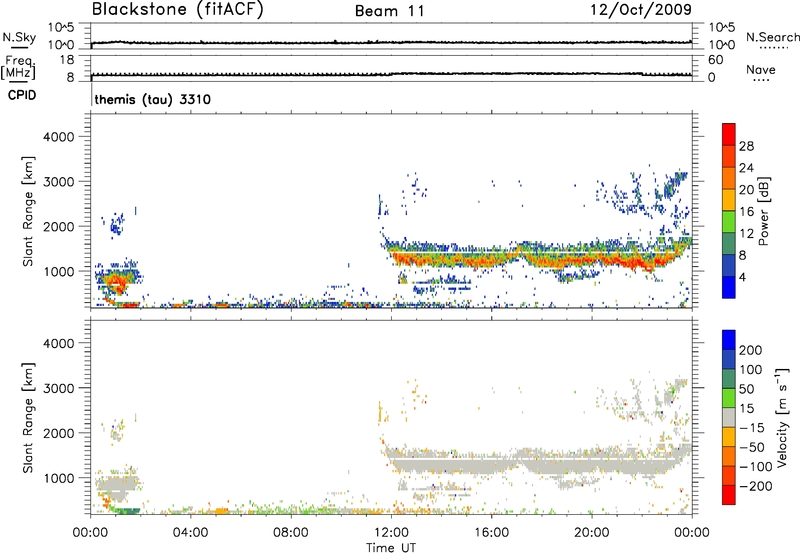Click the plot title "Blackstone (fitACF)"

click(178, 10)
